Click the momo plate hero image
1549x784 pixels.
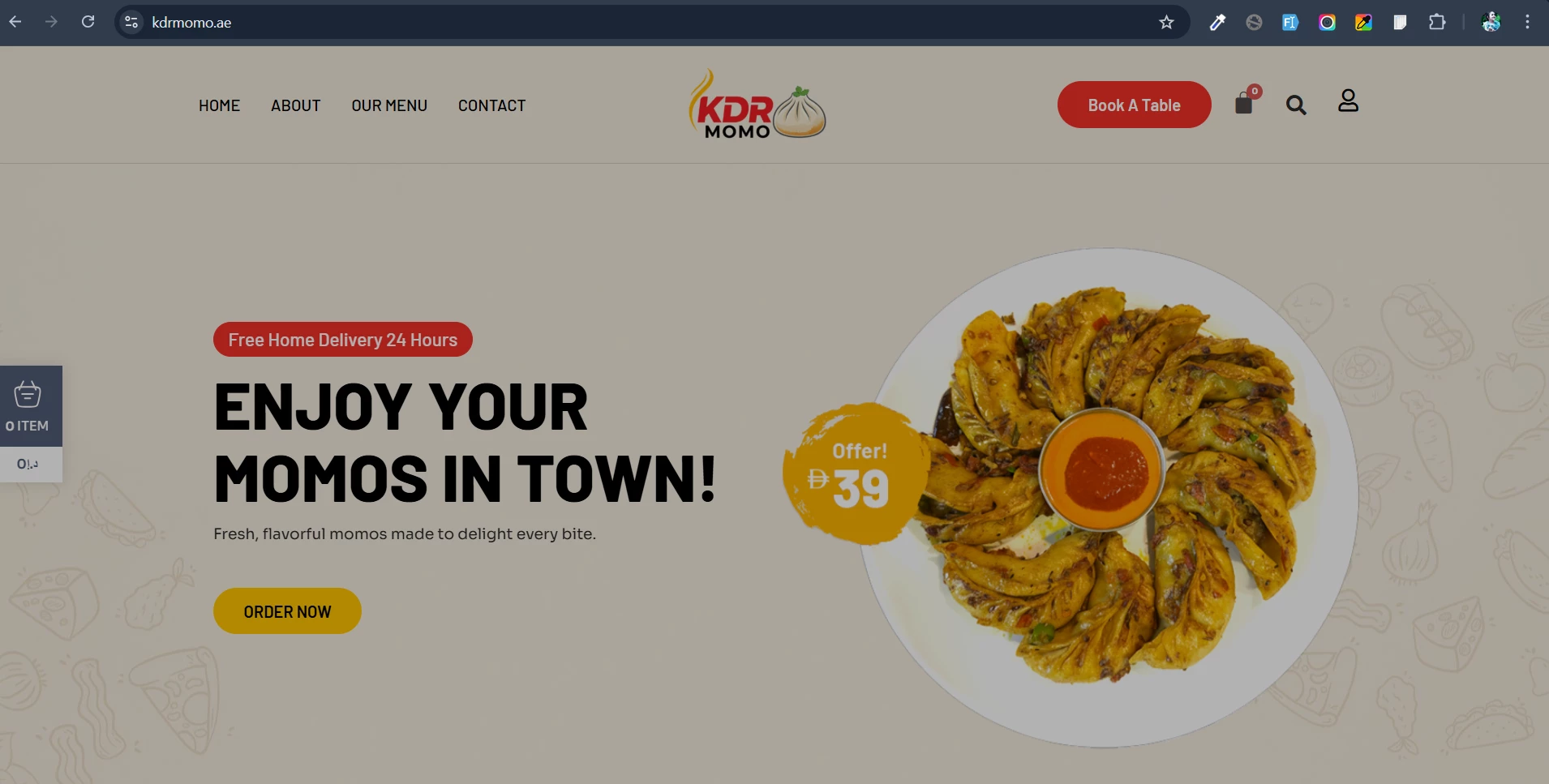click(1109, 498)
